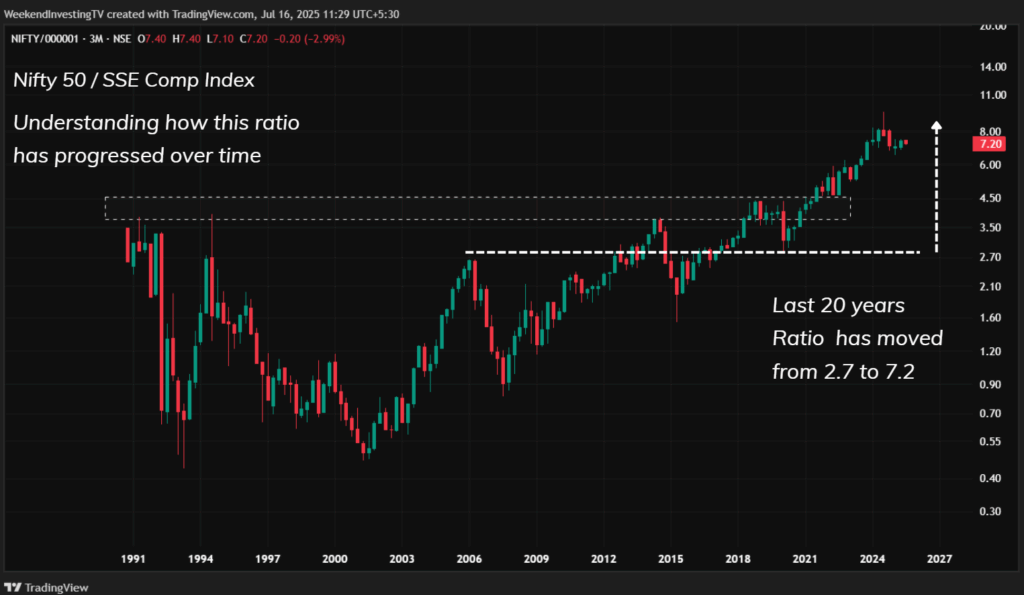Viewport: 1024px width, 595px height.
Task: Click the 'Nifty 50 / SSE Comp Index' title
Action: [134, 80]
